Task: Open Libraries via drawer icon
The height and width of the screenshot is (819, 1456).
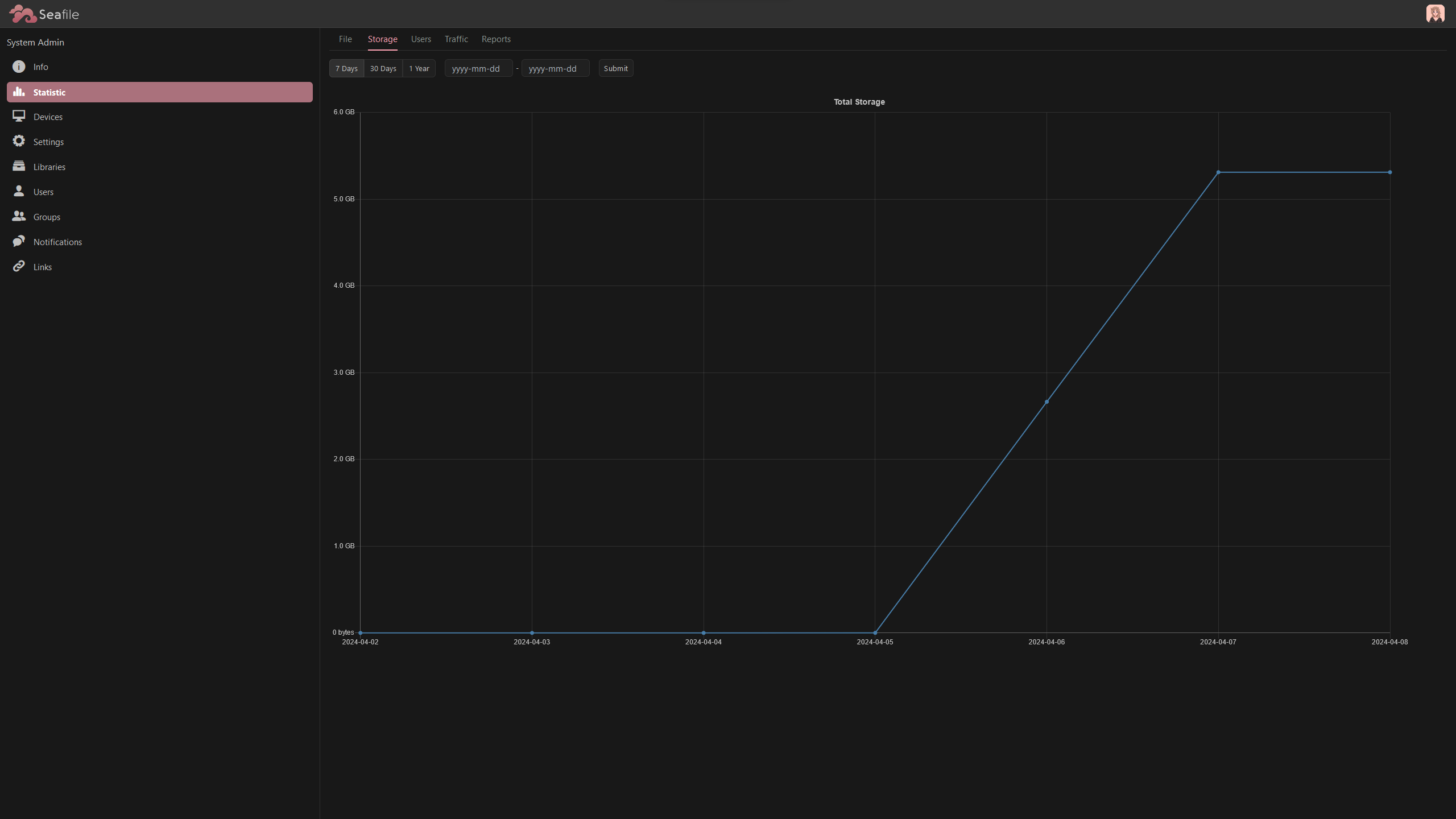Action: [19, 166]
